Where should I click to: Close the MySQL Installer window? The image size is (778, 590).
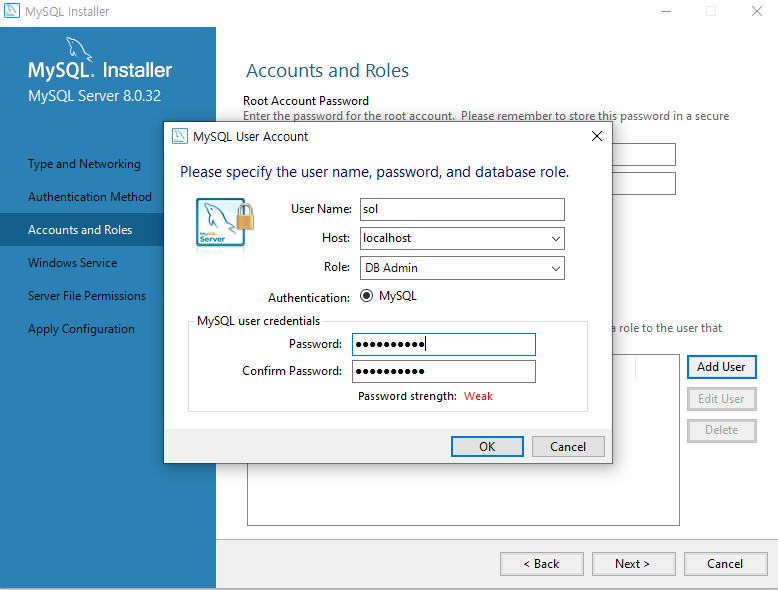click(x=757, y=11)
